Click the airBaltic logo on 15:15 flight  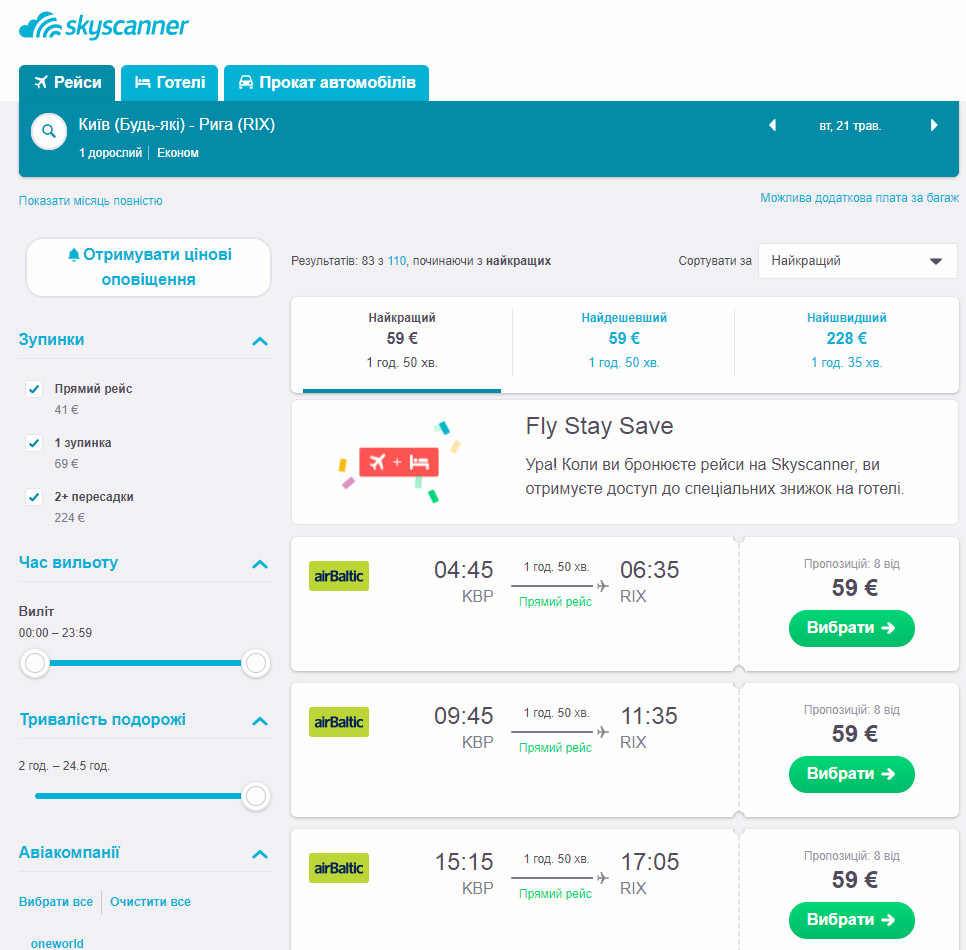tap(339, 868)
